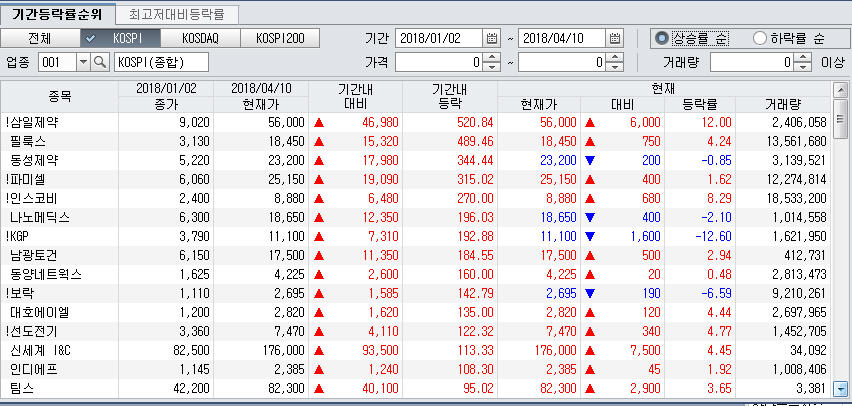
Task: Open the start date calendar picker
Action: click(491, 39)
